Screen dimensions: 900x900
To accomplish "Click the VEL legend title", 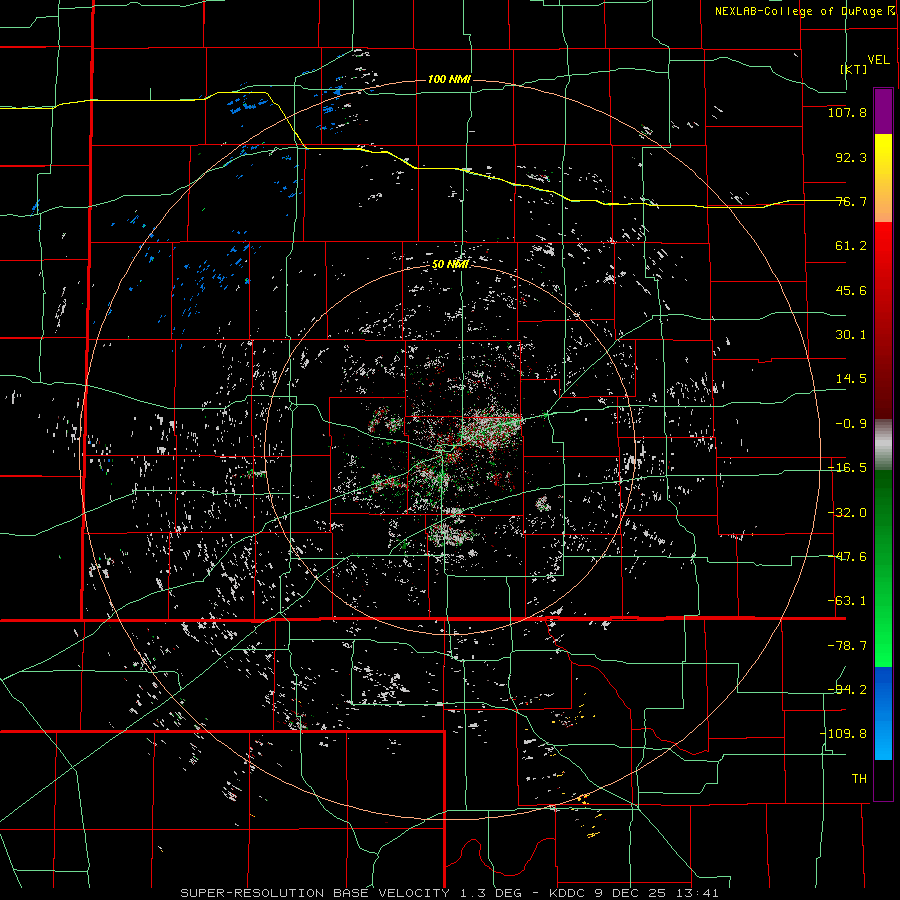I will click(878, 60).
